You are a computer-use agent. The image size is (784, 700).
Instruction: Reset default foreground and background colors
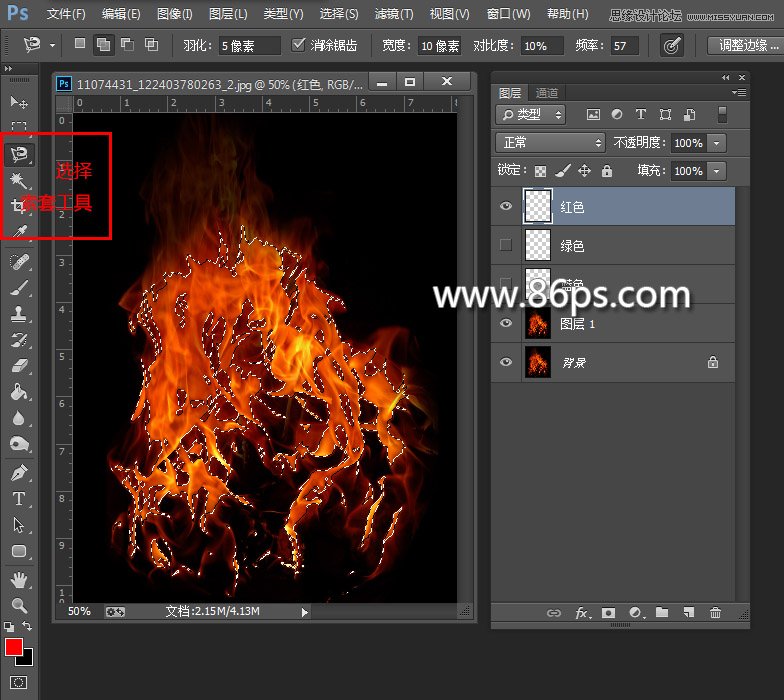(8, 626)
